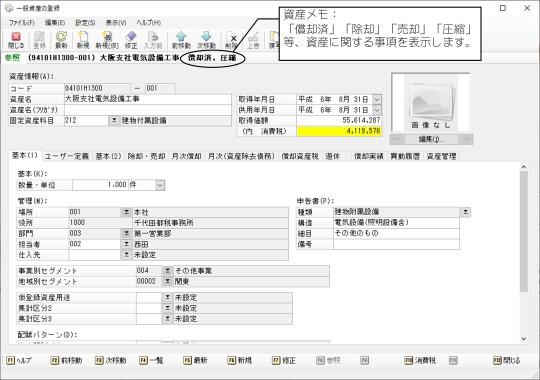
Task: Click the vertical scrollbar thumb
Action: pos(524,232)
